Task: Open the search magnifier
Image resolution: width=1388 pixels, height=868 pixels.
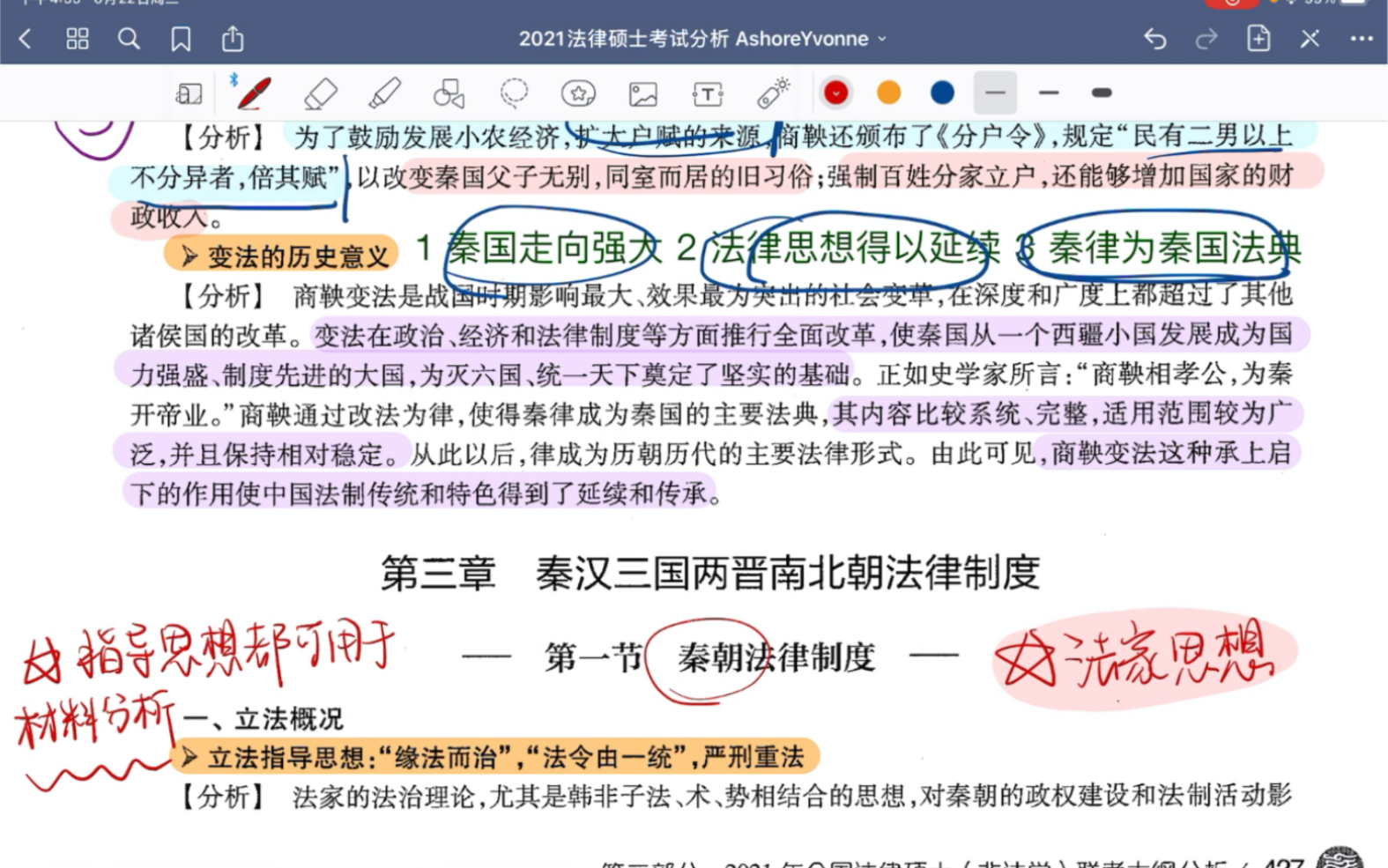Action: coord(129,39)
